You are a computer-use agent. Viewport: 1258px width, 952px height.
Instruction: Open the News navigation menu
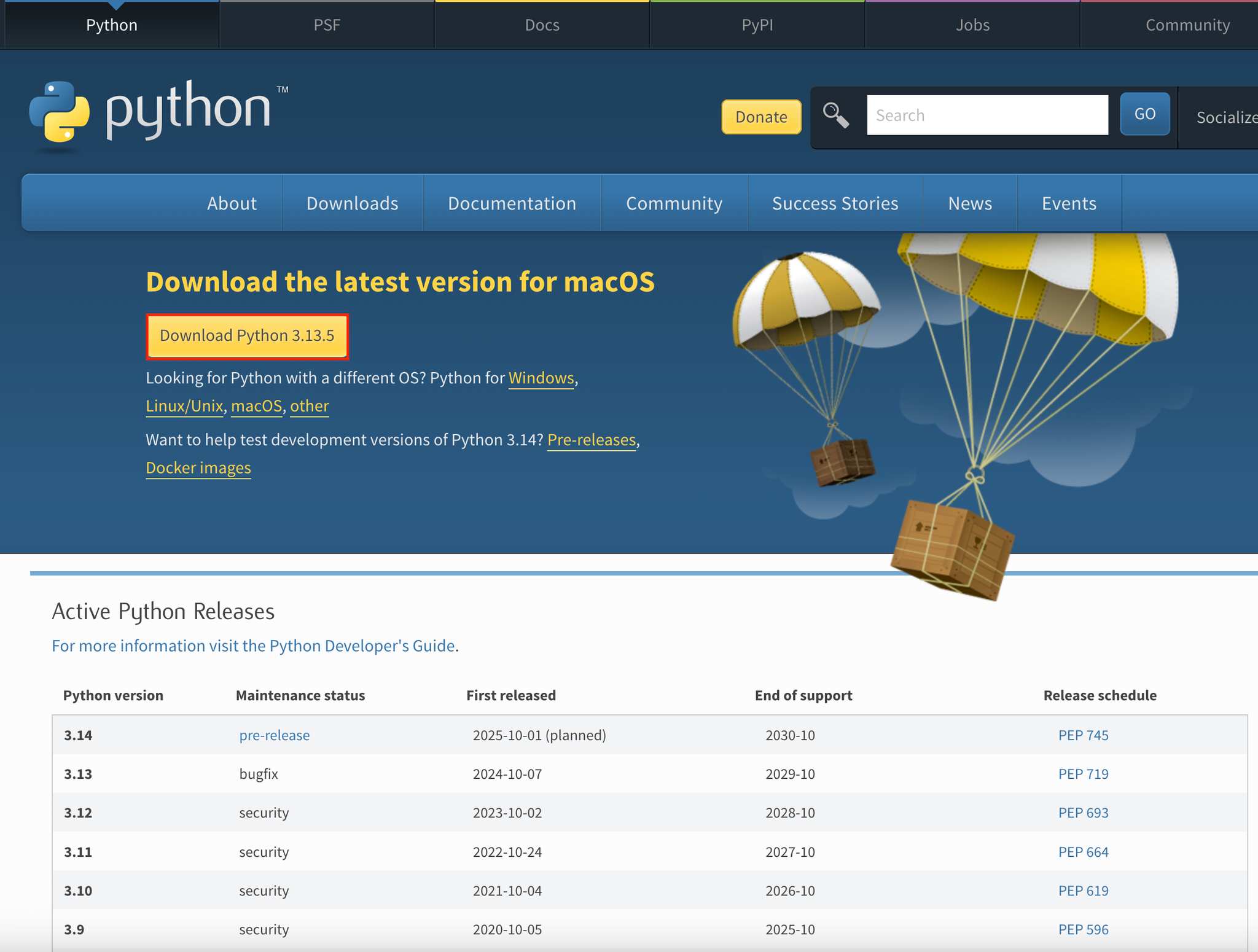970,203
